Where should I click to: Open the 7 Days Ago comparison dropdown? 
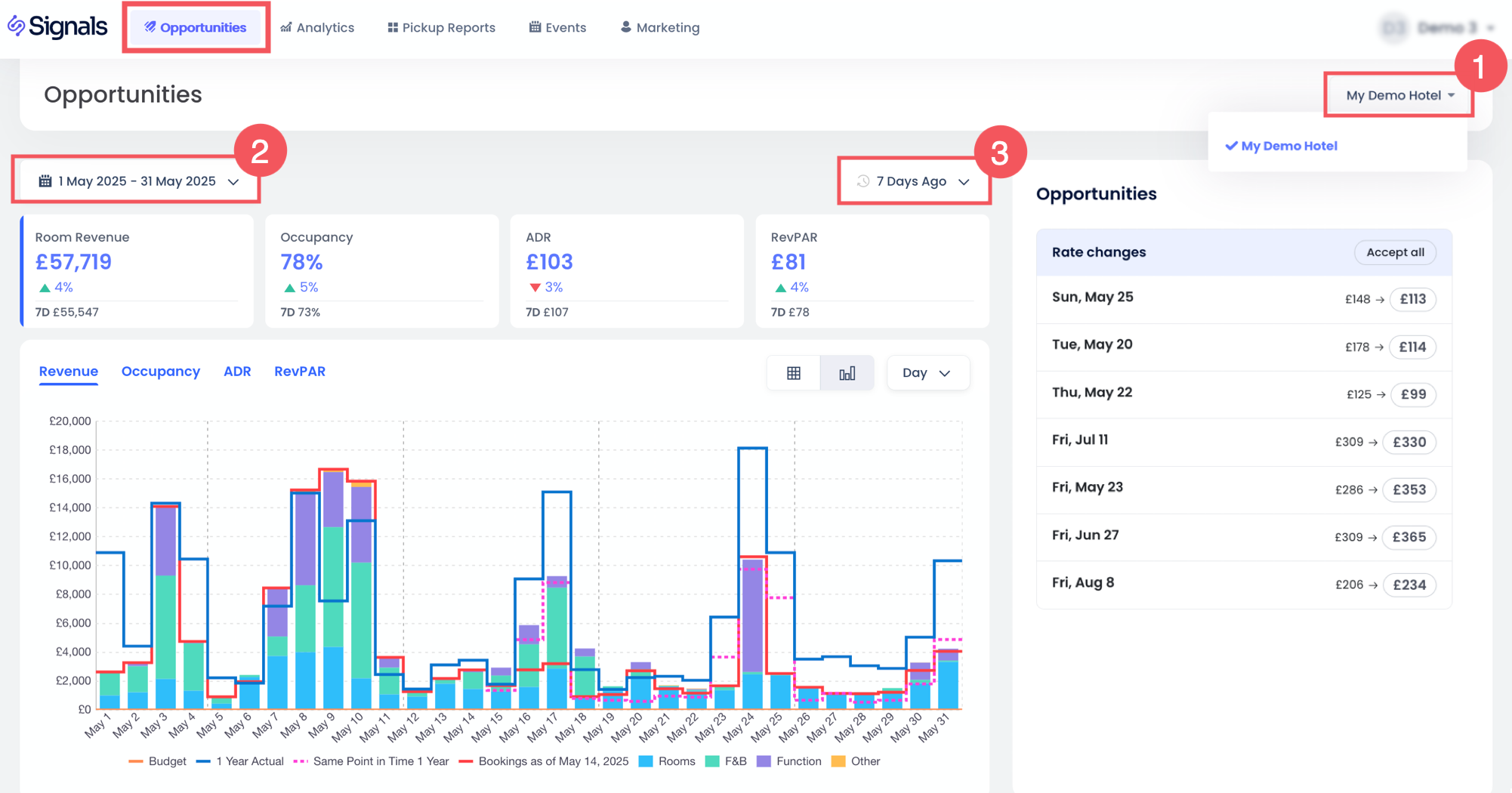pyautogui.click(x=914, y=181)
